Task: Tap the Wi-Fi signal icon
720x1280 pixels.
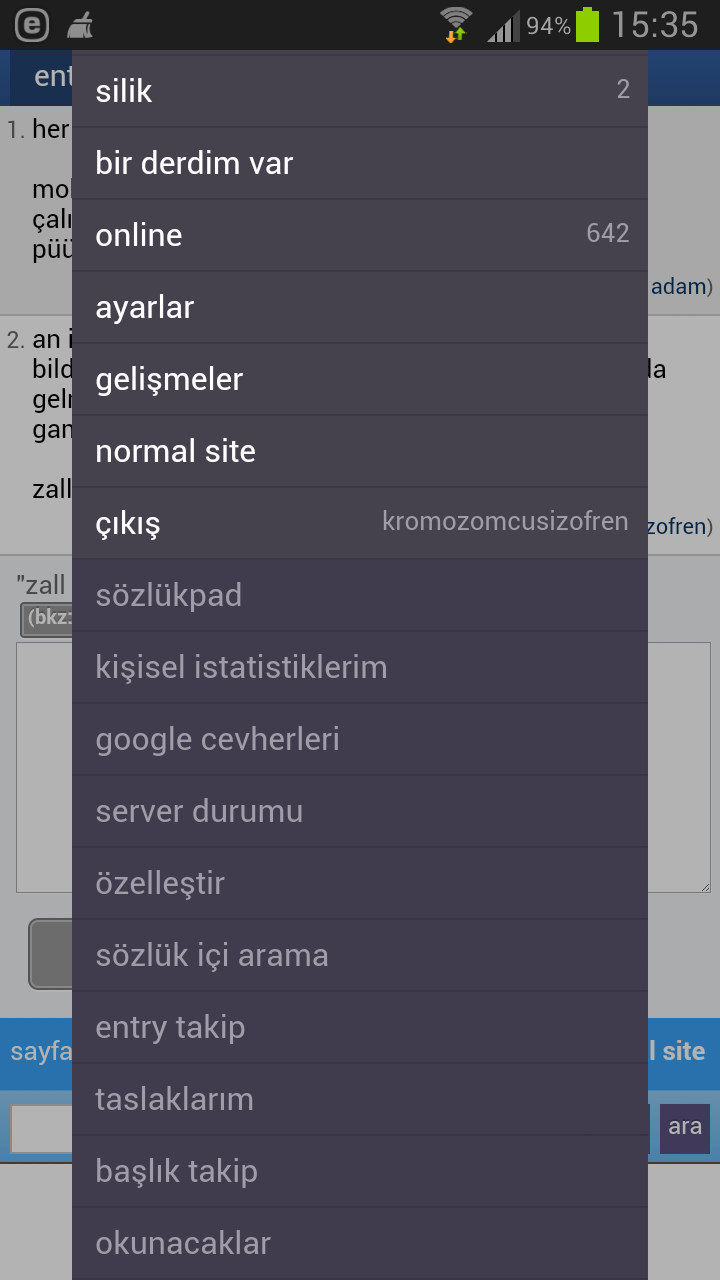Action: 456,24
